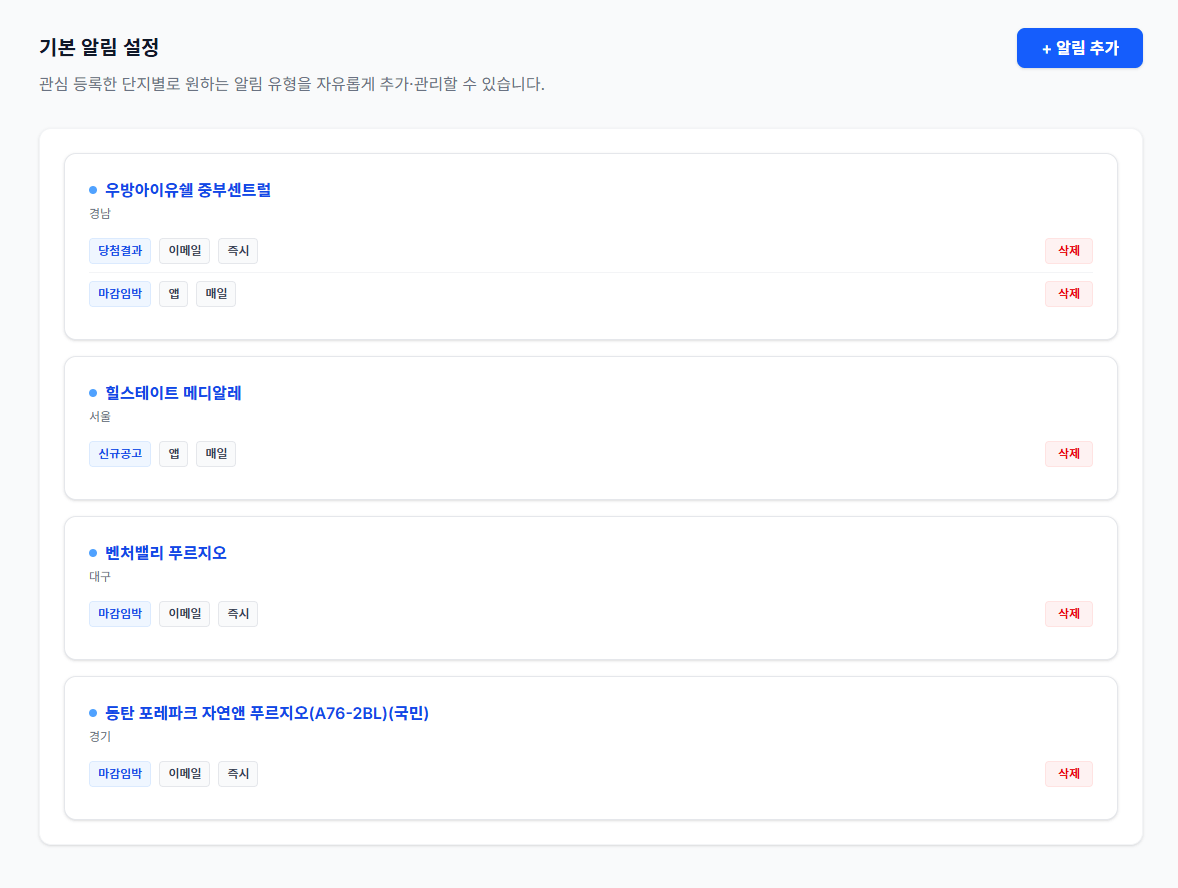Click the 이메일 channel tag on the 당첨결과 row
Viewport: 1178px width, 888px height.
(x=184, y=250)
